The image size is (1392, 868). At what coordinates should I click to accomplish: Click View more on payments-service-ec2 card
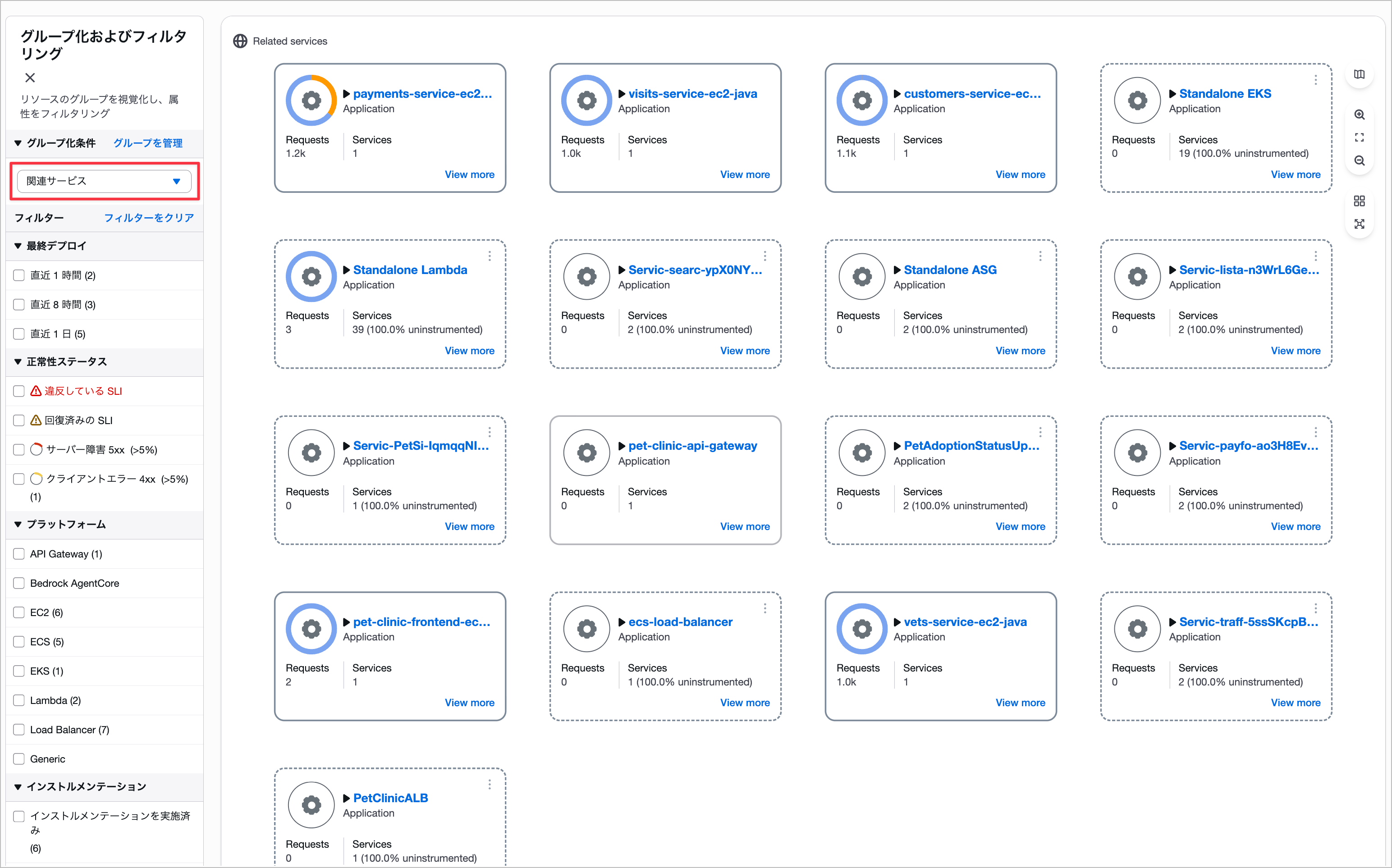point(470,174)
